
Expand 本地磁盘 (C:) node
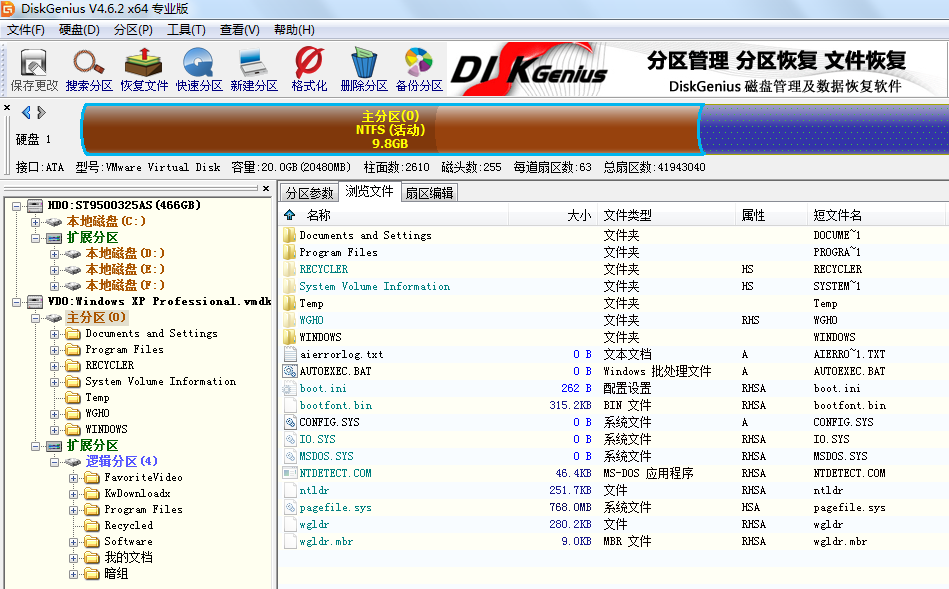pos(36,222)
